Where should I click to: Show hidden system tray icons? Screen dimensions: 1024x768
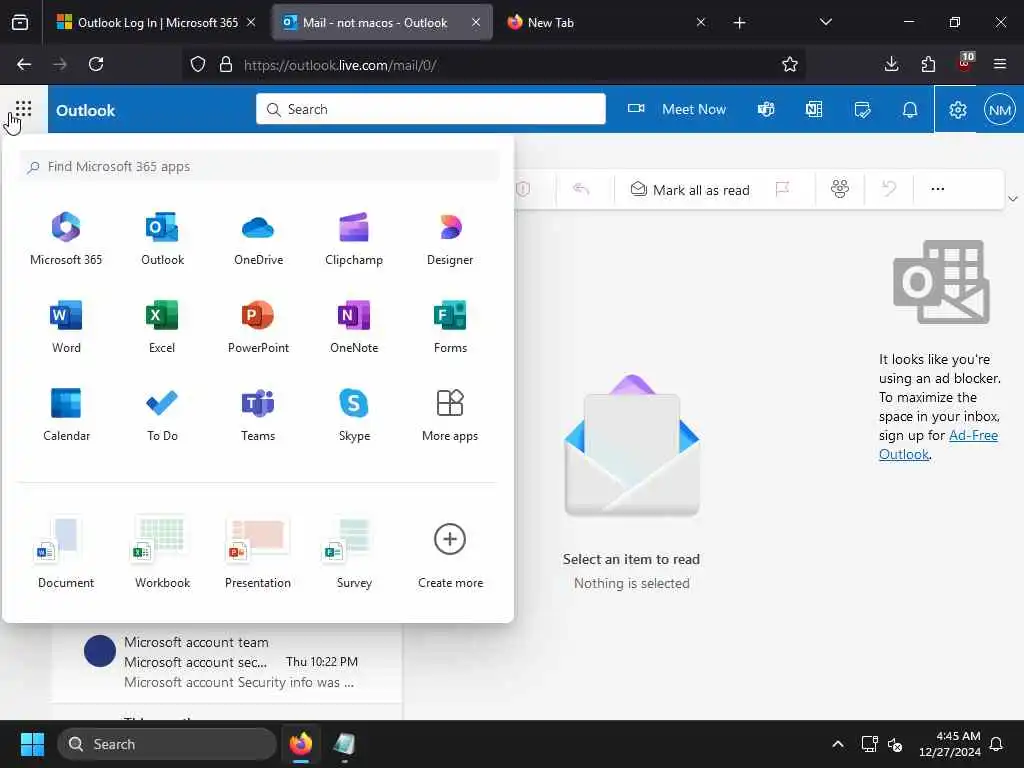[838, 744]
